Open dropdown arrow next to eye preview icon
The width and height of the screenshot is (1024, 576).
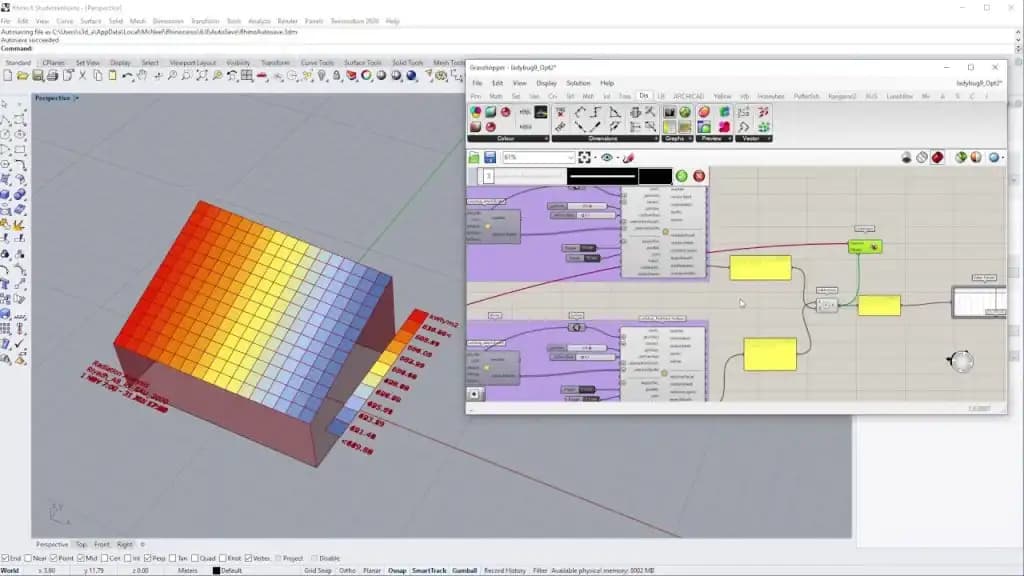[x=618, y=157]
